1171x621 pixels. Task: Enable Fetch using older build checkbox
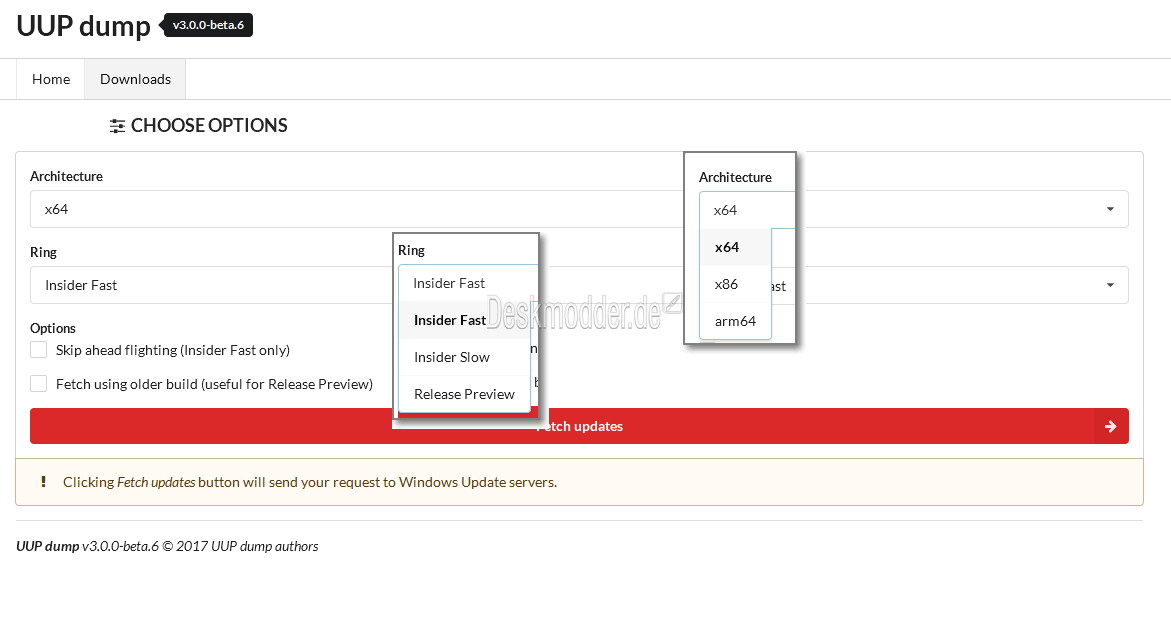click(x=38, y=384)
